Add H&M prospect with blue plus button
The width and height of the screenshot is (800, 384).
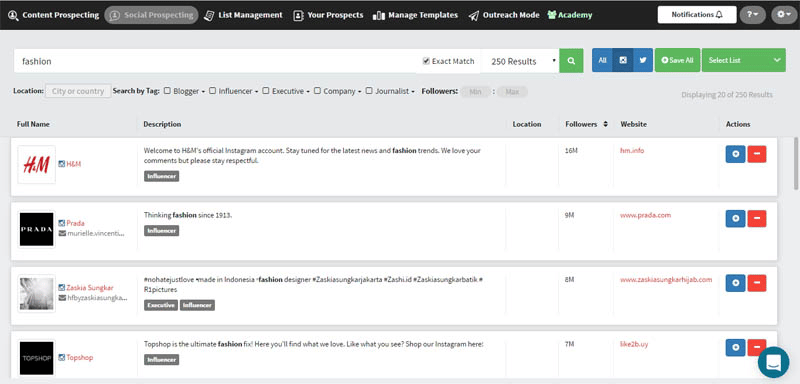click(x=735, y=154)
